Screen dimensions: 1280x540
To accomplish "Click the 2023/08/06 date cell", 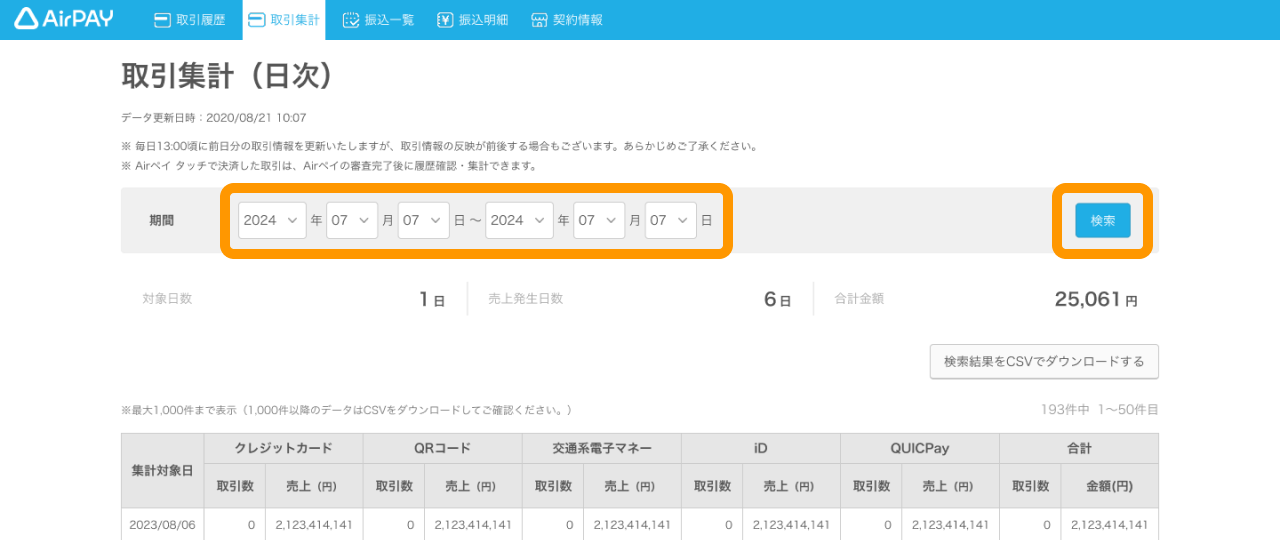I will pos(162,524).
